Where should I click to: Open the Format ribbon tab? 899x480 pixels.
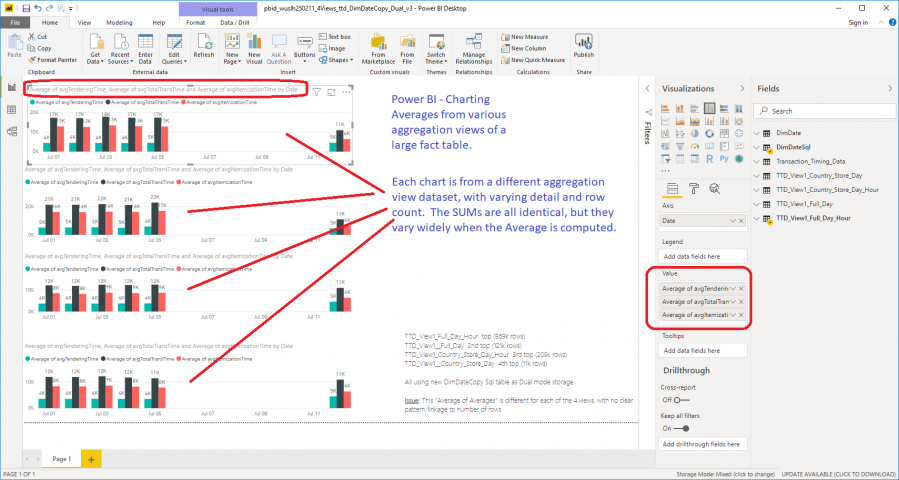pyautogui.click(x=196, y=22)
